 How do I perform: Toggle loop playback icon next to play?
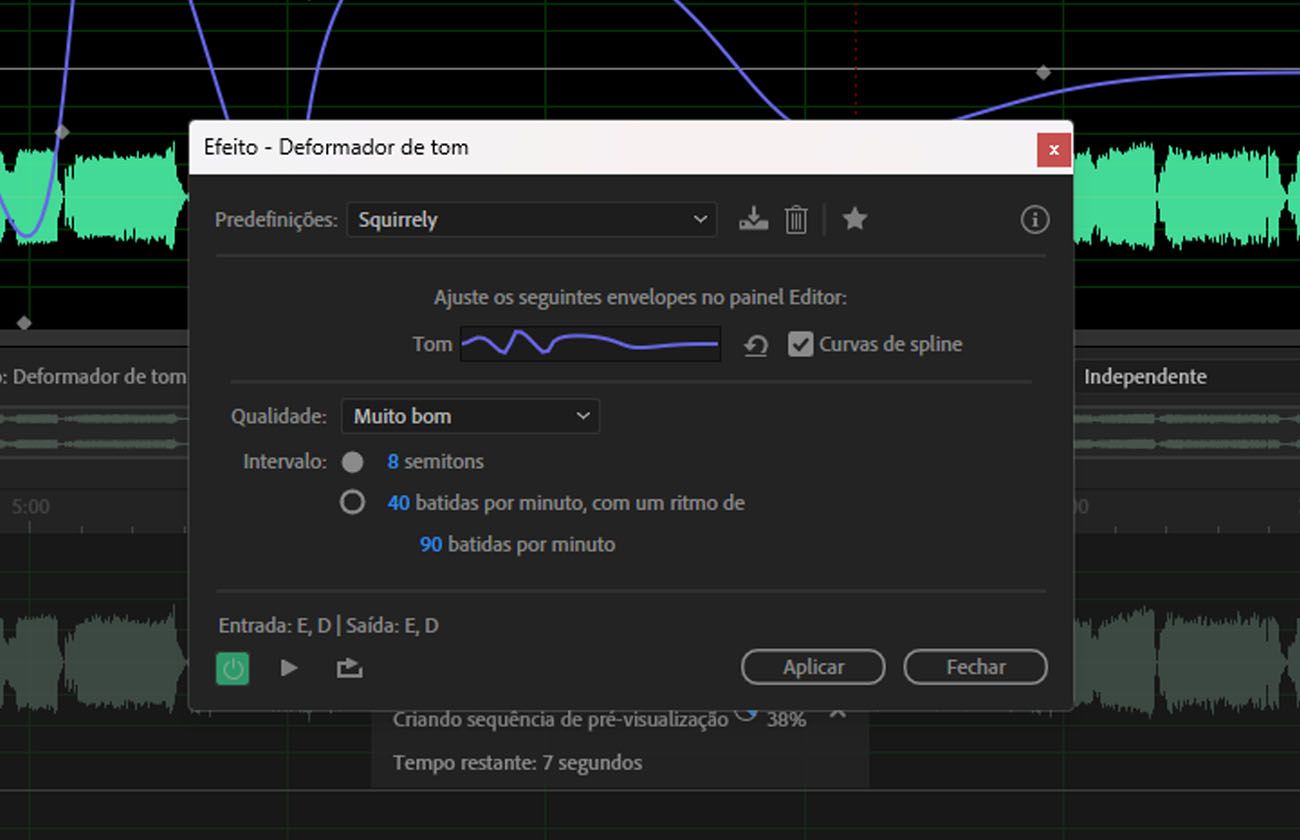click(x=349, y=667)
